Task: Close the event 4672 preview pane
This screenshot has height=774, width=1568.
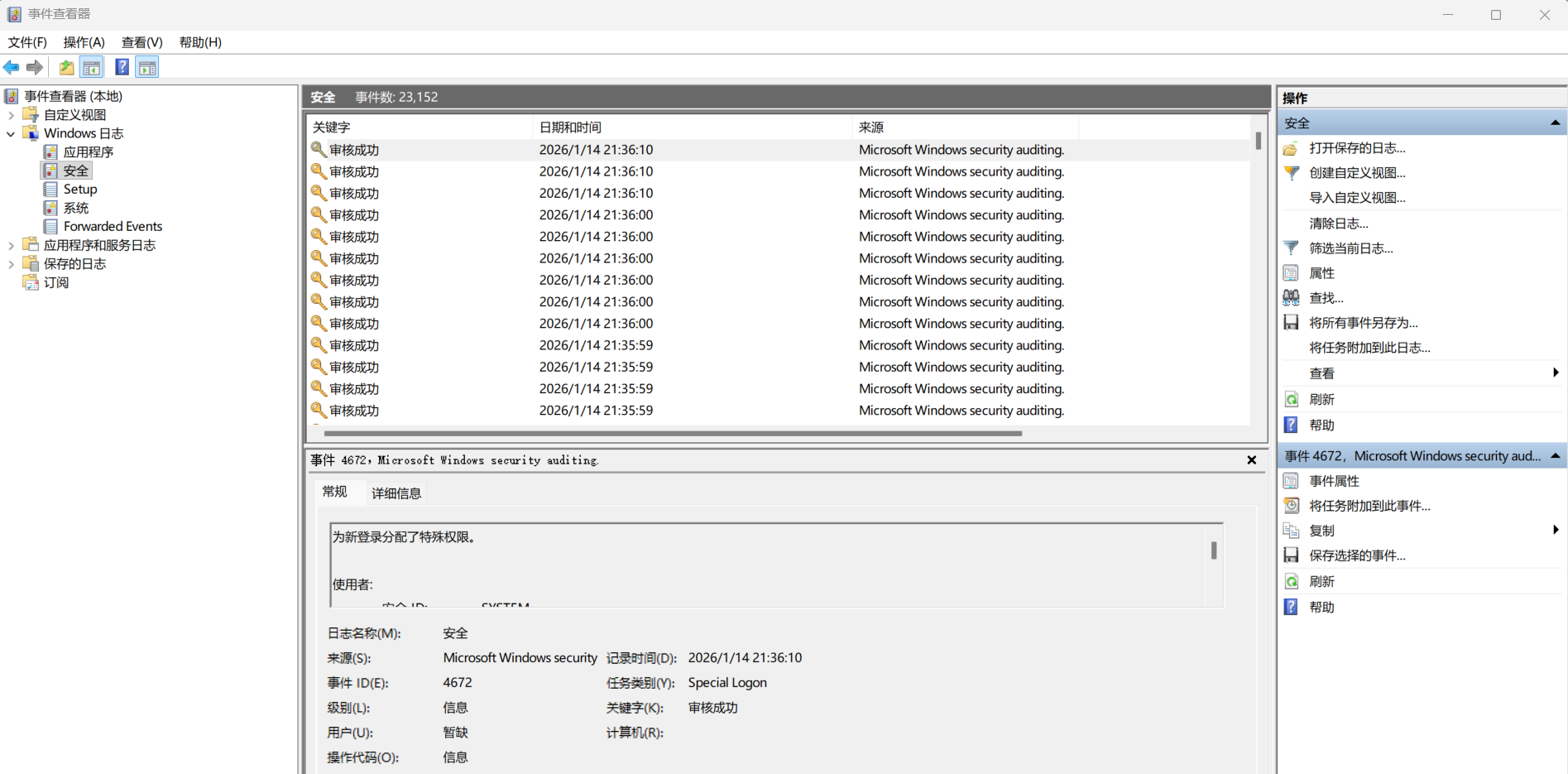Action: pos(1251,460)
